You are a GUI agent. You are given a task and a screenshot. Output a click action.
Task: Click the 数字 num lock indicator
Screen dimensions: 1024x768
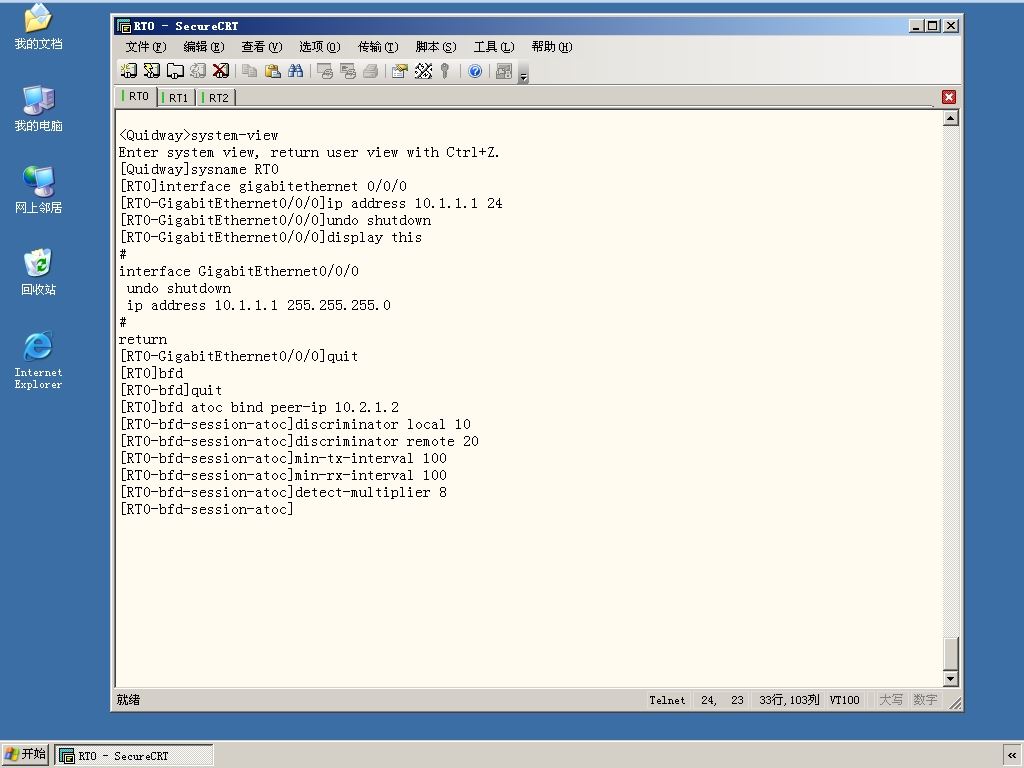pos(925,700)
